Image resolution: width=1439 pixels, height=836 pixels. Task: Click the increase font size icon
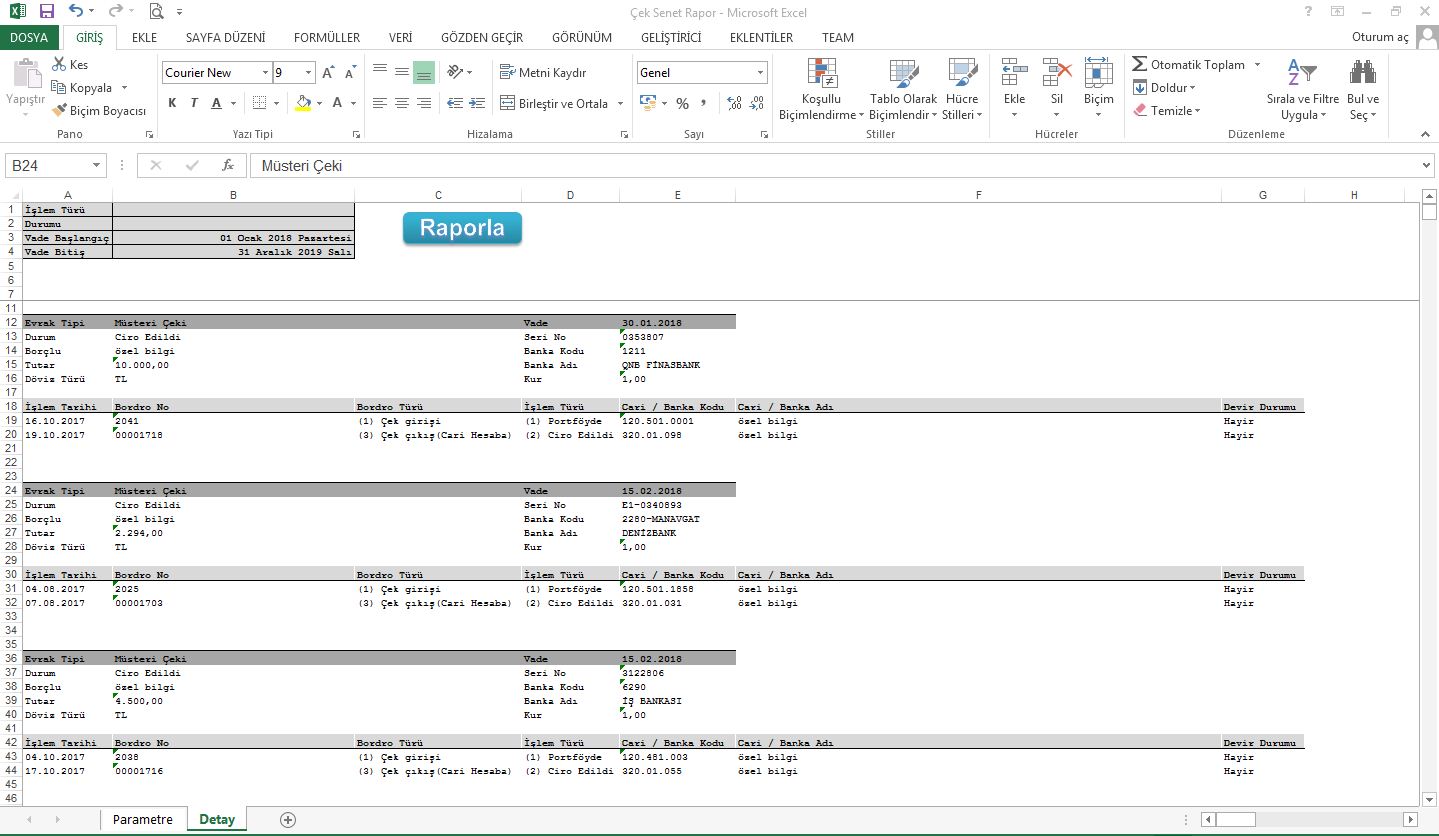pos(328,73)
